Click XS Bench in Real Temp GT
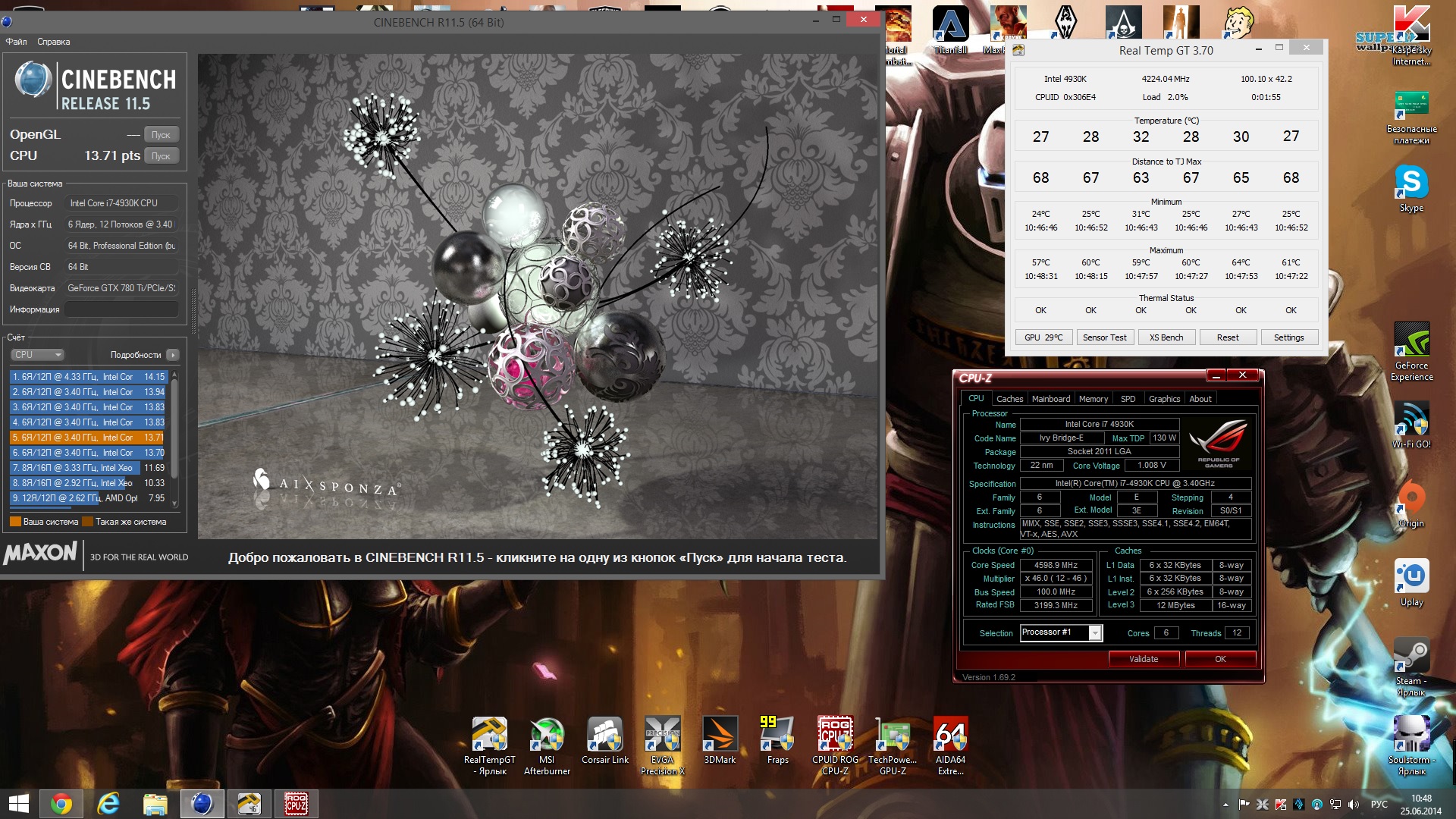 [1166, 337]
